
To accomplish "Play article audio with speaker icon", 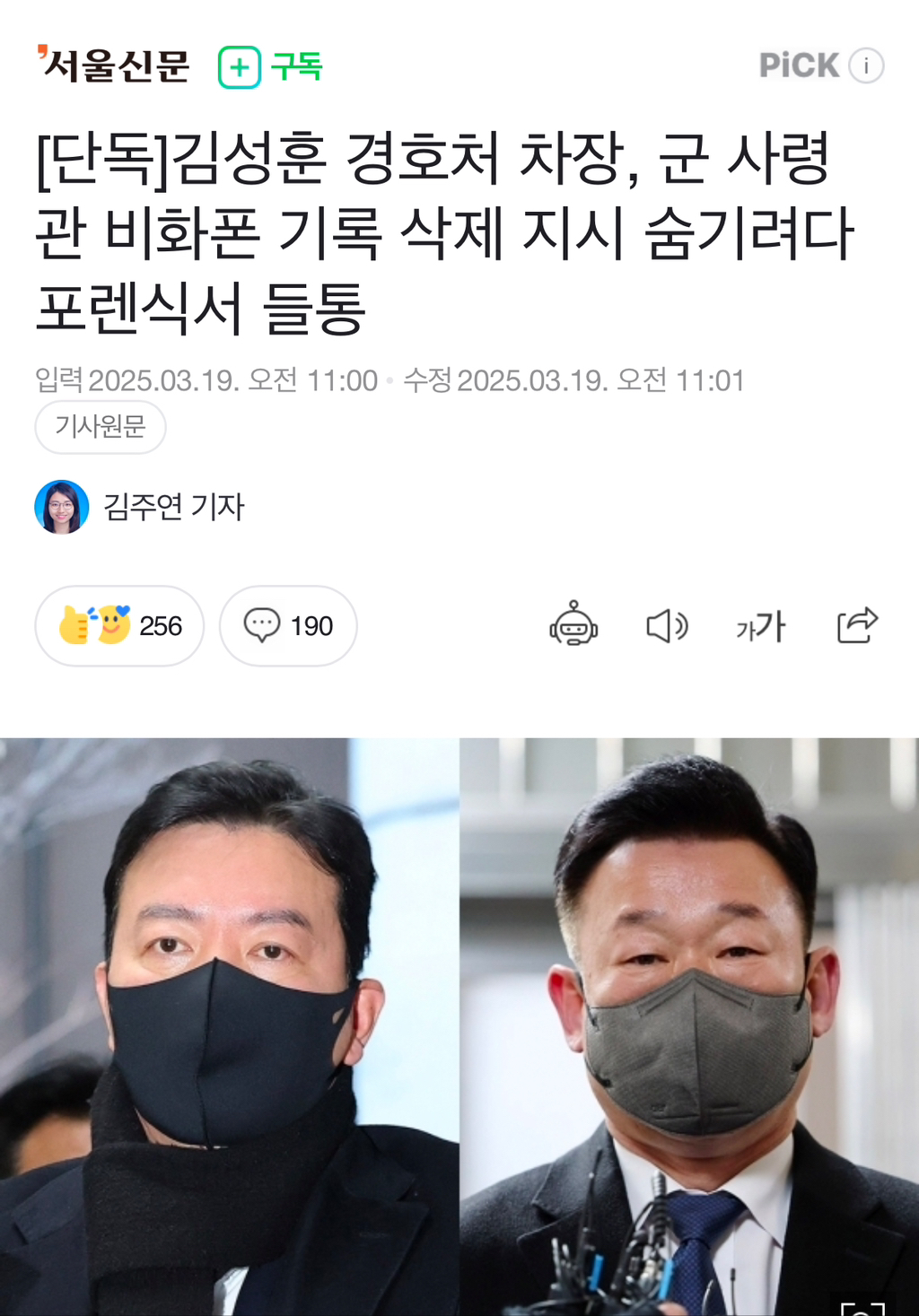I will 667,626.
